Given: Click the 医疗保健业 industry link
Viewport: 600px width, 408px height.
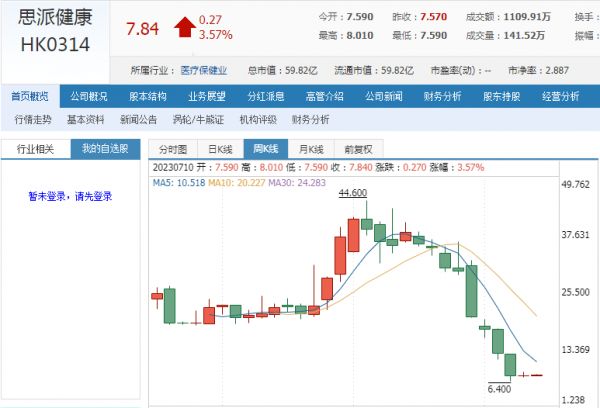Looking at the screenshot, I should [x=203, y=71].
